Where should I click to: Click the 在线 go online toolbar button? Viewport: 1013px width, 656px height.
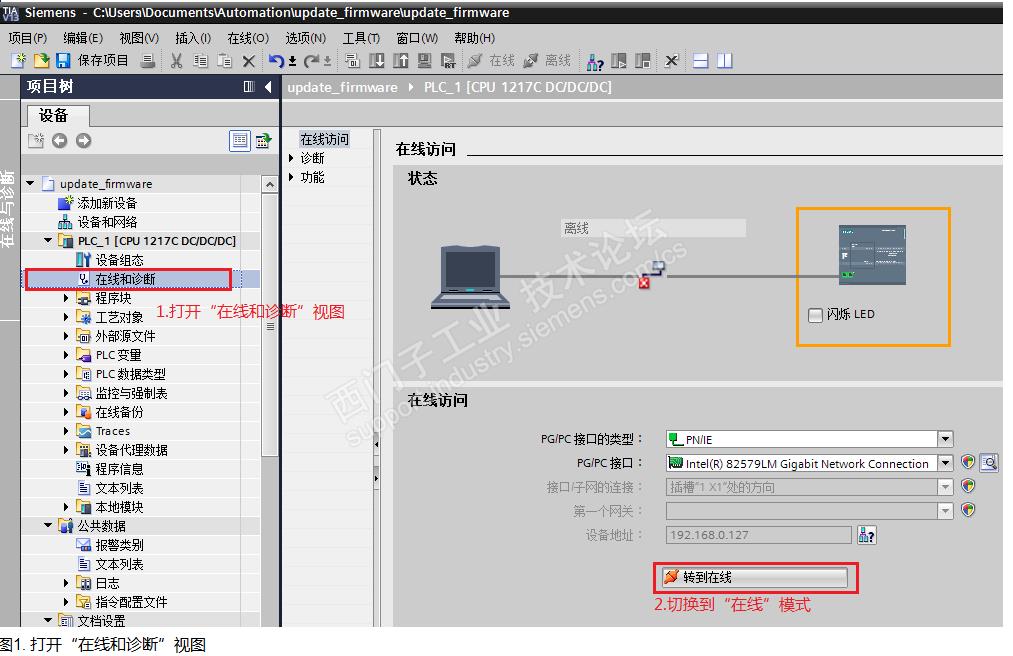(492, 61)
